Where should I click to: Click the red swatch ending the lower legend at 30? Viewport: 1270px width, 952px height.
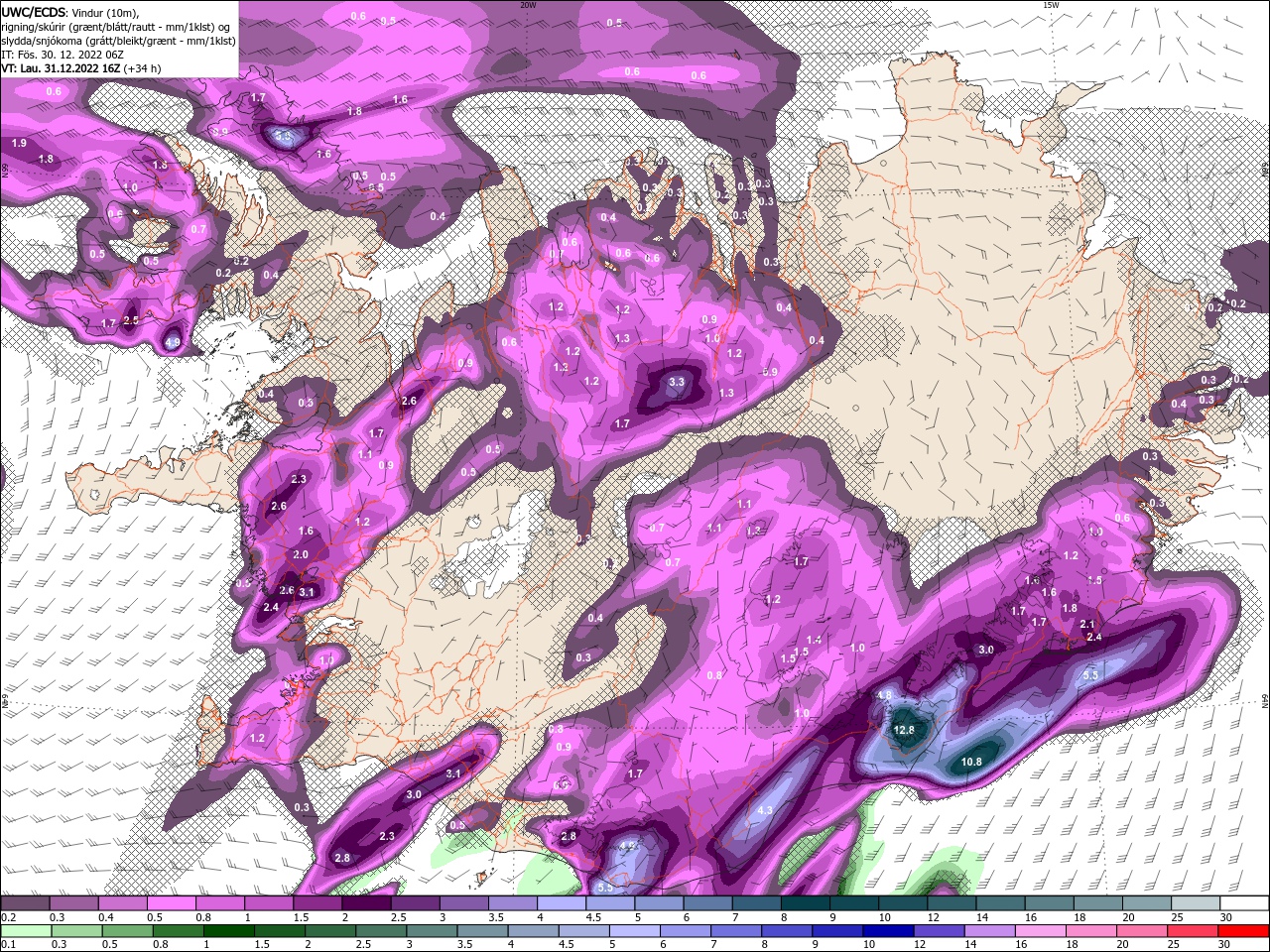click(1245, 930)
